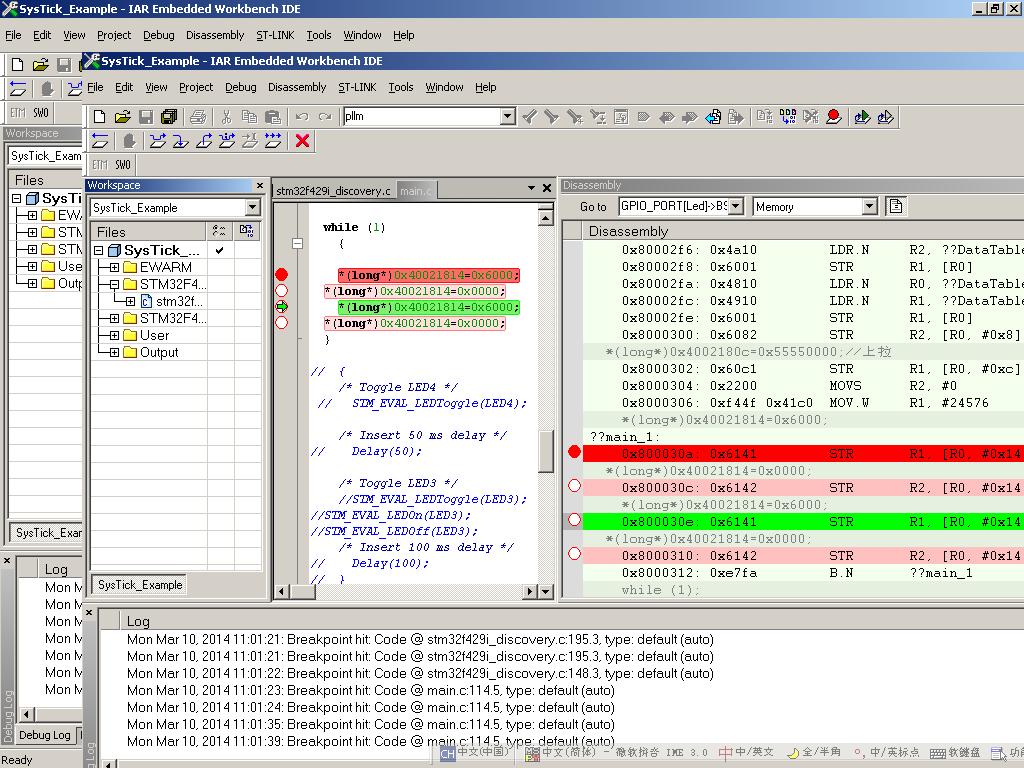Open the ST-LINK menu in front window
The height and width of the screenshot is (768, 1024).
tap(357, 87)
